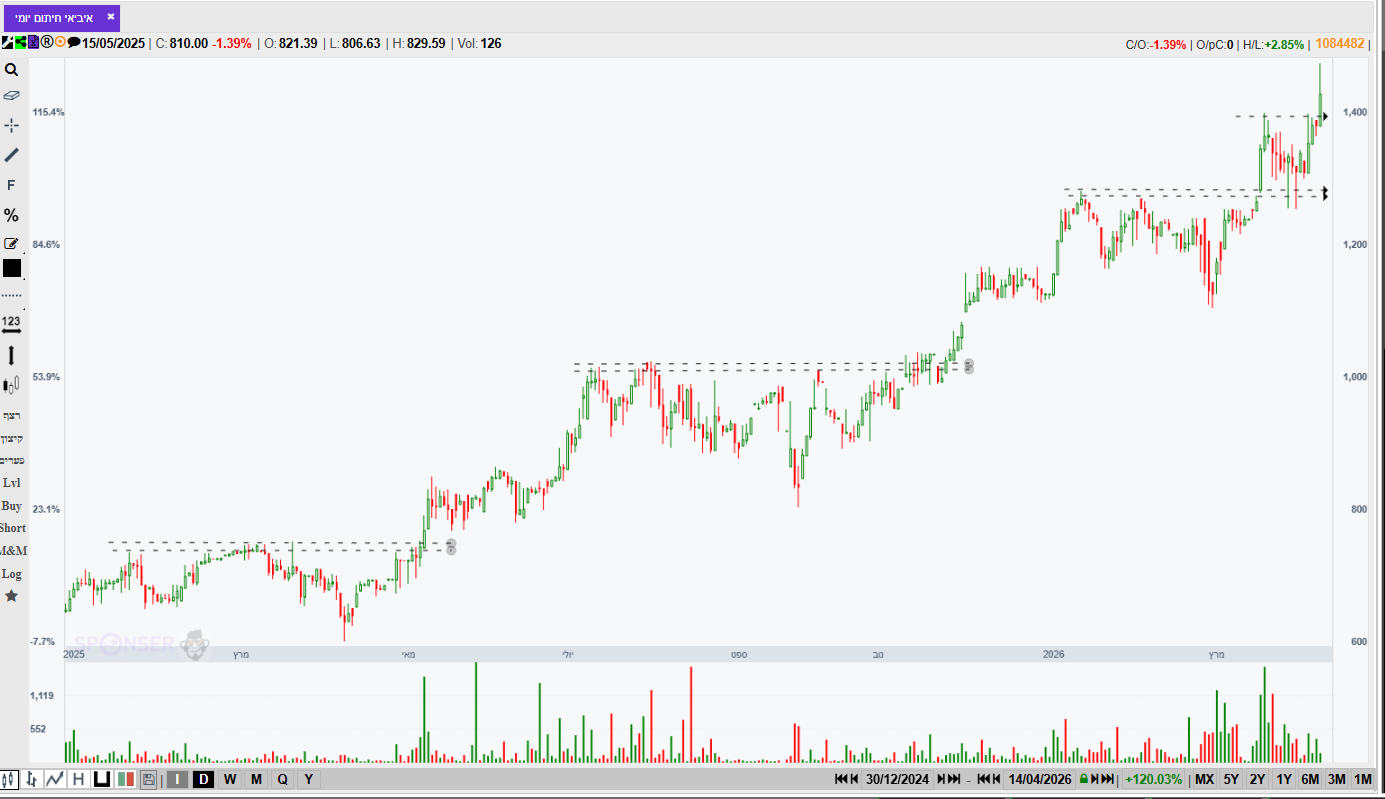
Task: Close the purple chart tab
Action: (111, 17)
